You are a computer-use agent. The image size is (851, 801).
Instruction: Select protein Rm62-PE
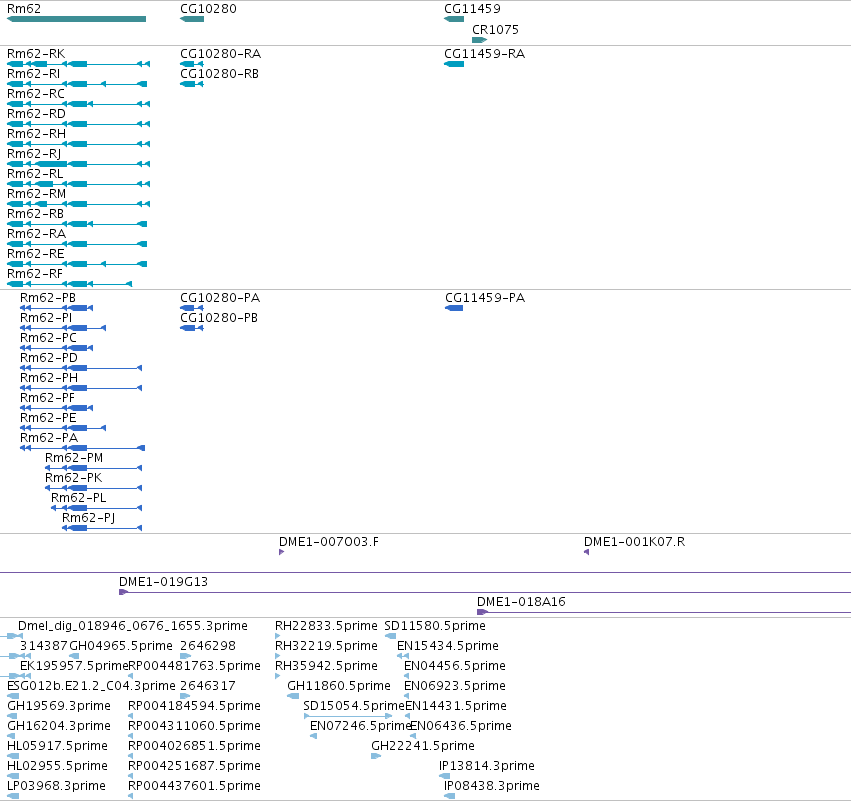coord(63,428)
